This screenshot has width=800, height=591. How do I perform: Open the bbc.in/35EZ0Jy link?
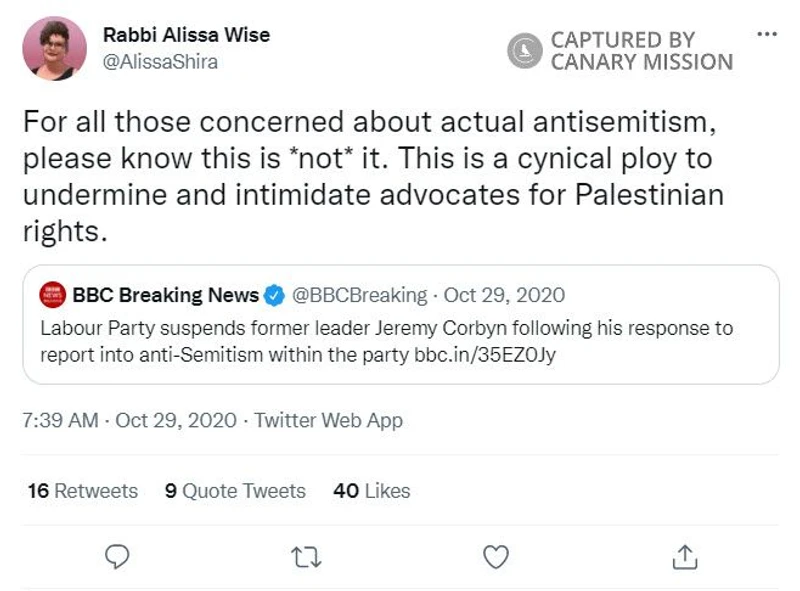point(484,354)
